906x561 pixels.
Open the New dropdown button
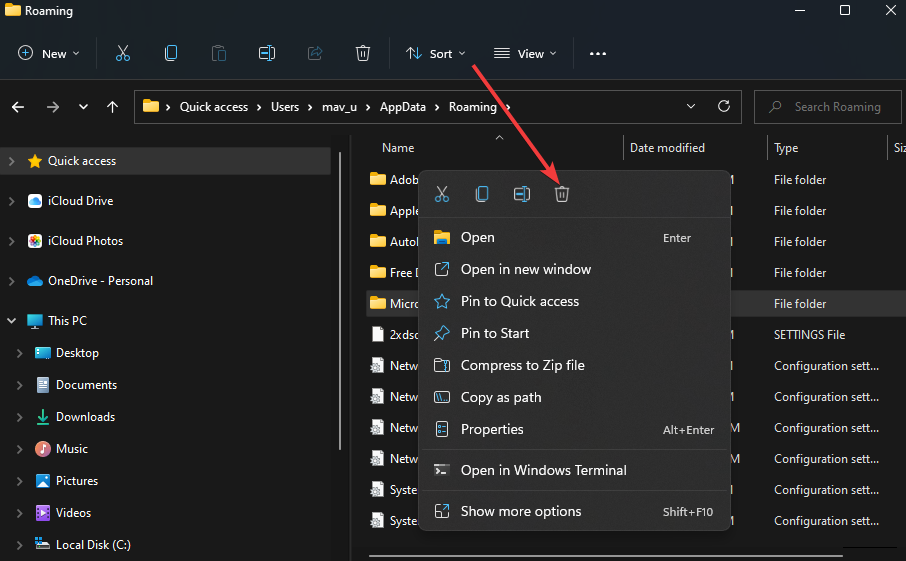[x=49, y=54]
